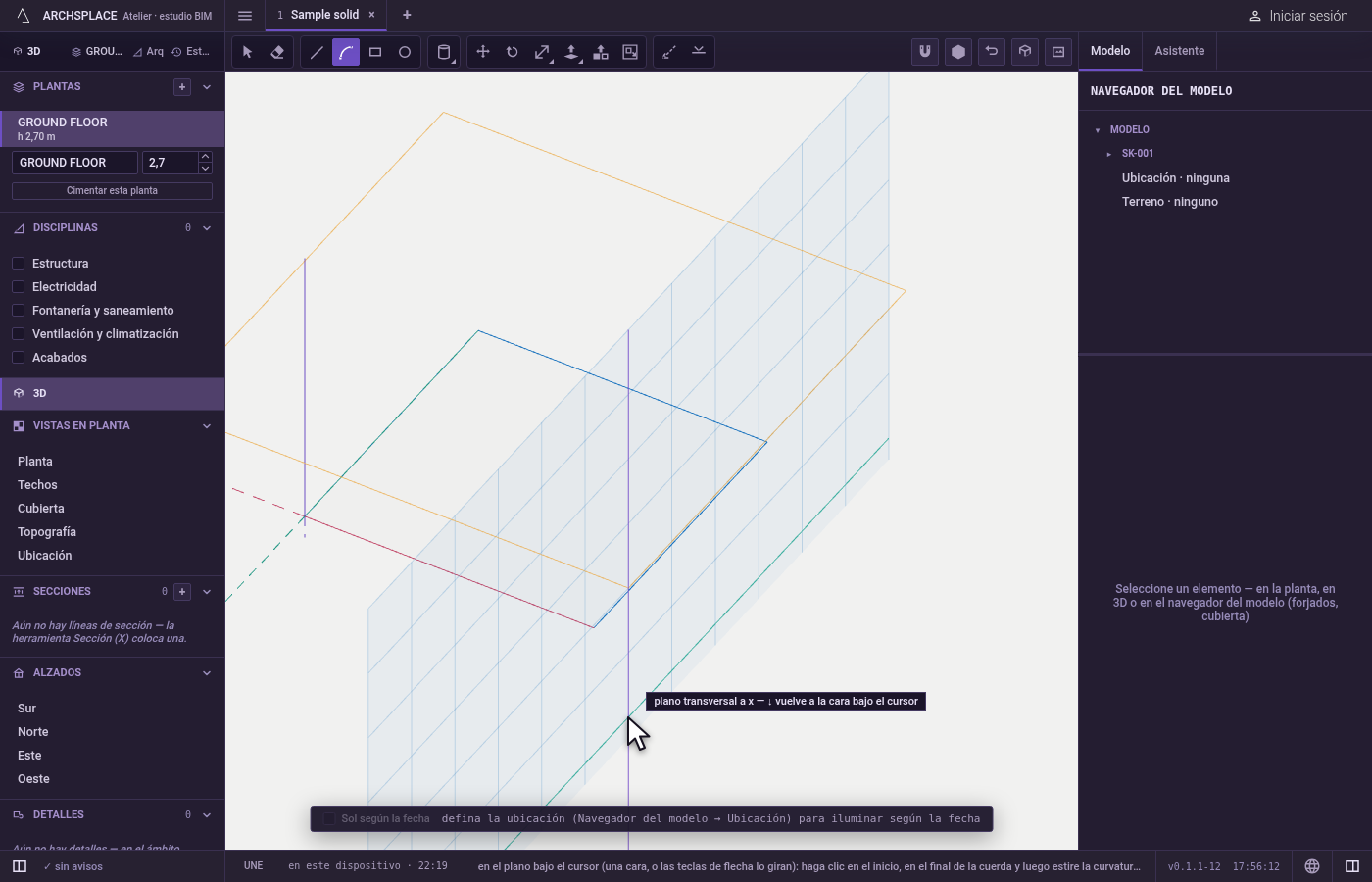Toggle the magnet snapping icon
Viewport: 1372px width, 882px height.
coord(925,52)
